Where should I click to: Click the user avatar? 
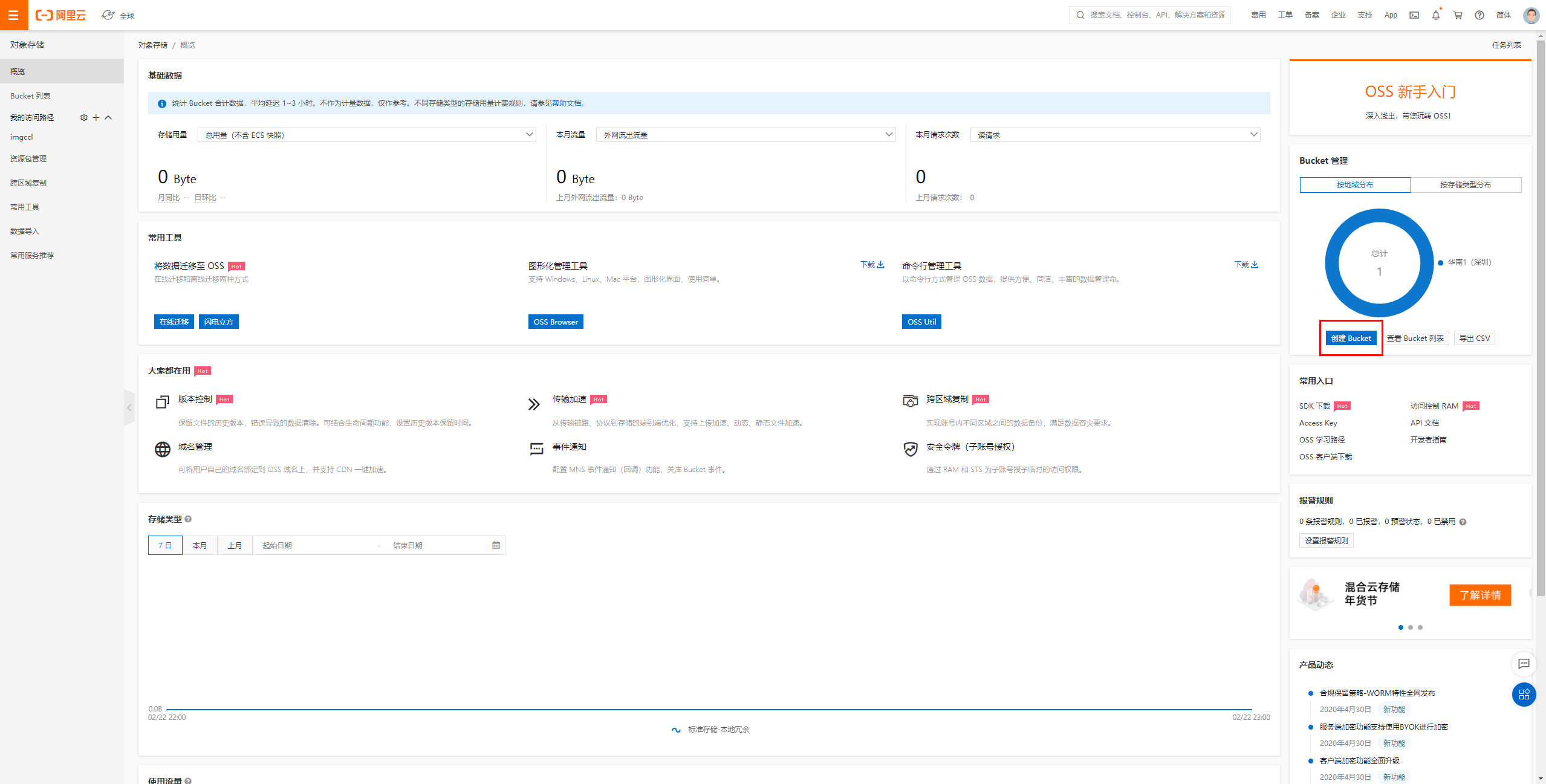click(x=1531, y=15)
